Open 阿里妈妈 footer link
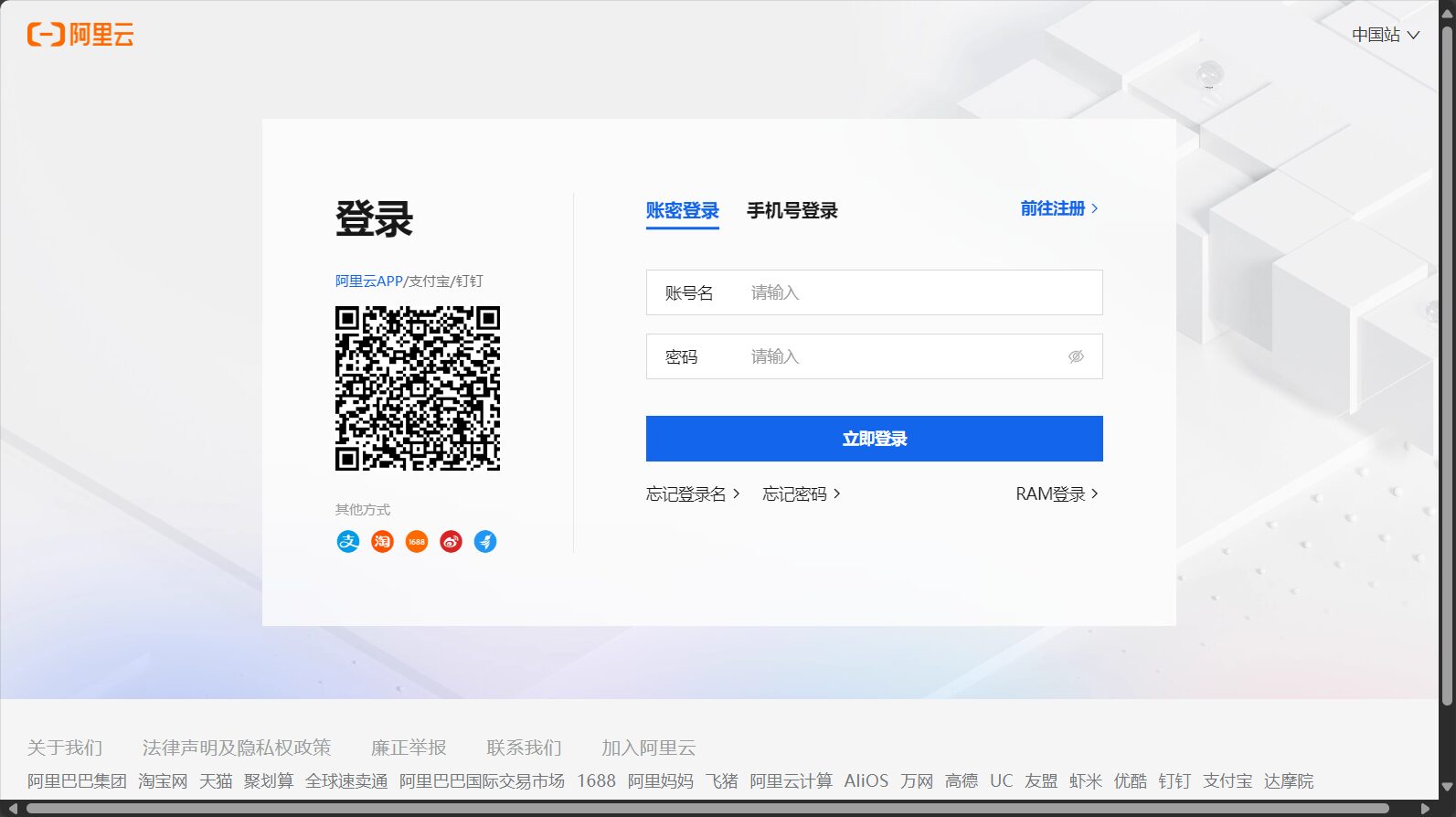Image resolution: width=1456 pixels, height=817 pixels. click(661, 780)
